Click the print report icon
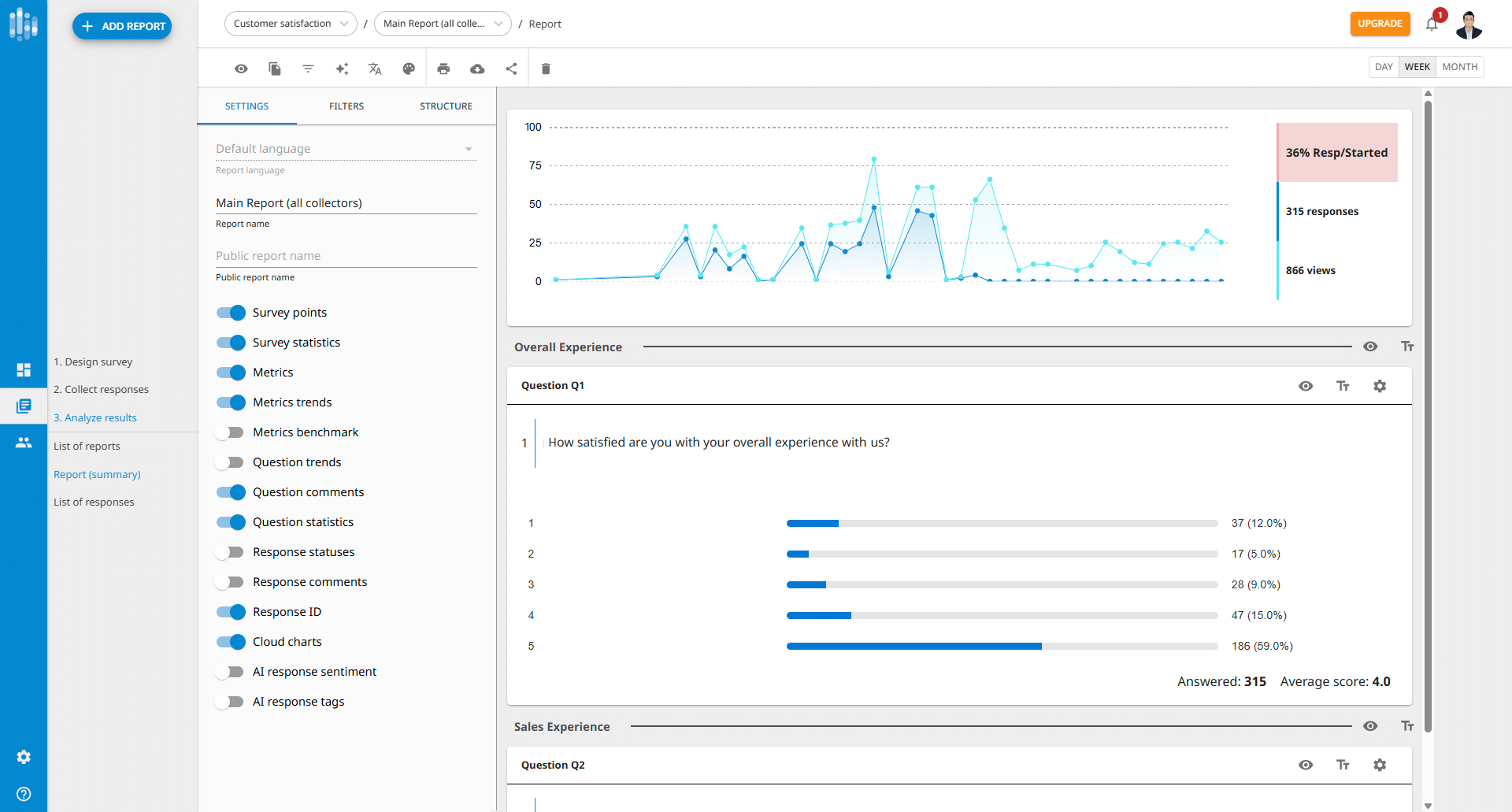The width and height of the screenshot is (1512, 812). [443, 69]
